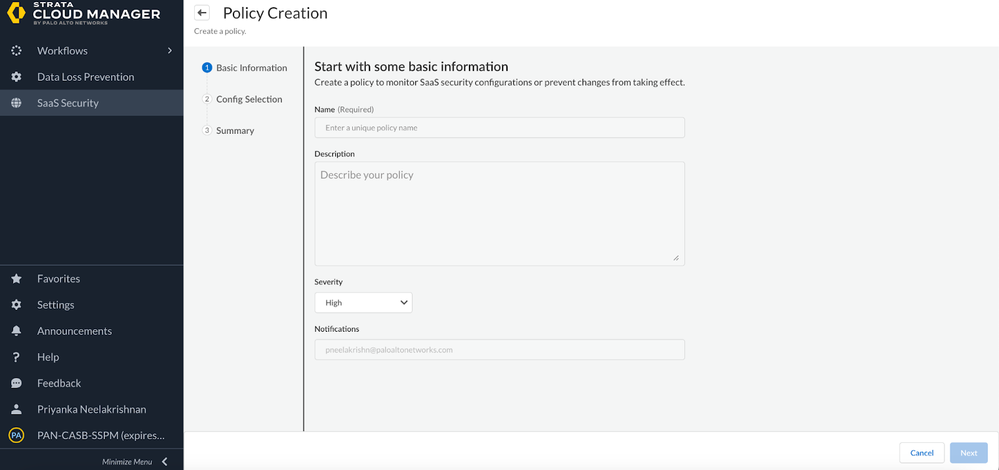Screen dimensions: 999x470
Task: Click the policy Name input field
Action: [x=499, y=128]
